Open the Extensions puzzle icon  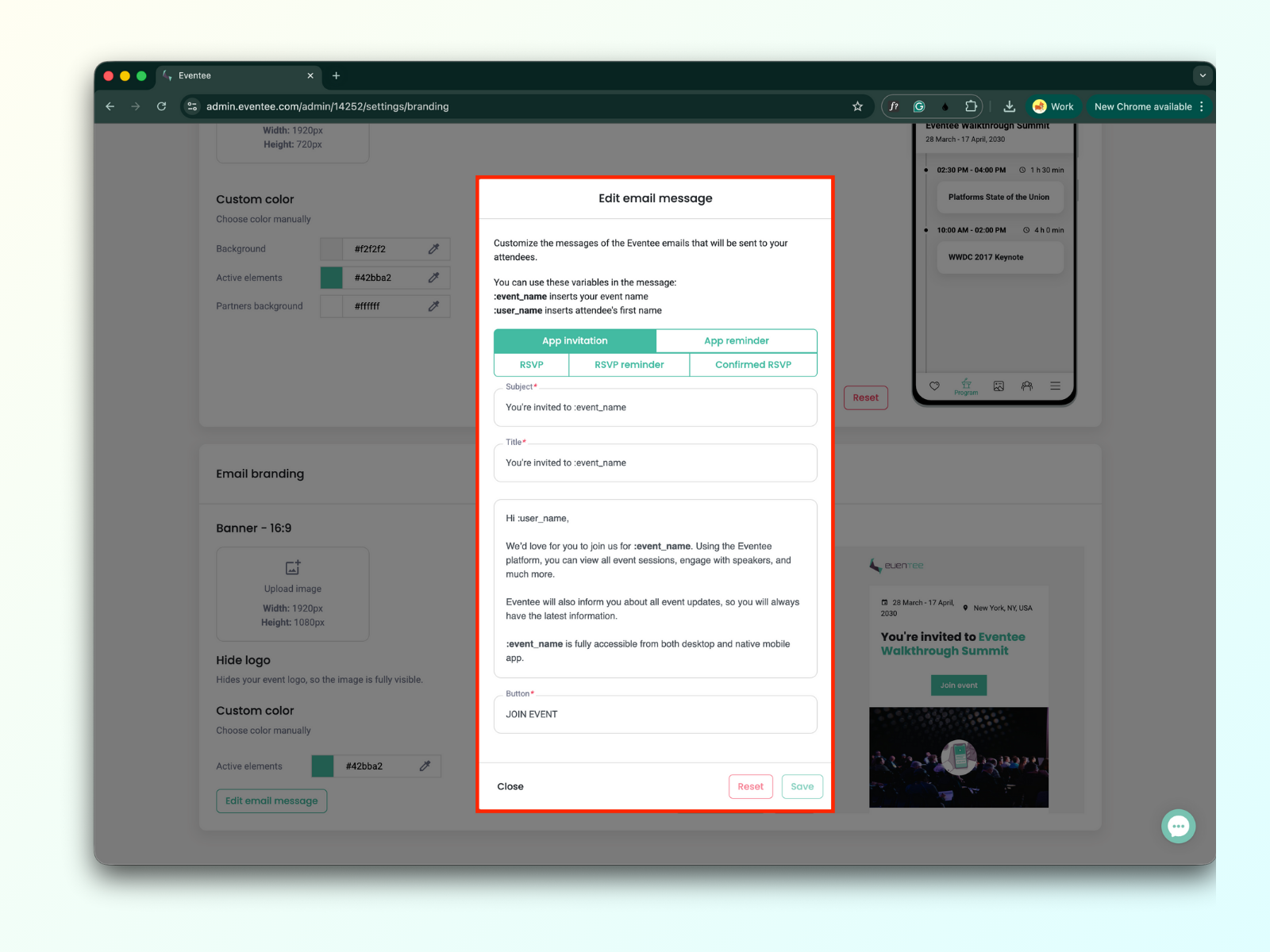(971, 106)
